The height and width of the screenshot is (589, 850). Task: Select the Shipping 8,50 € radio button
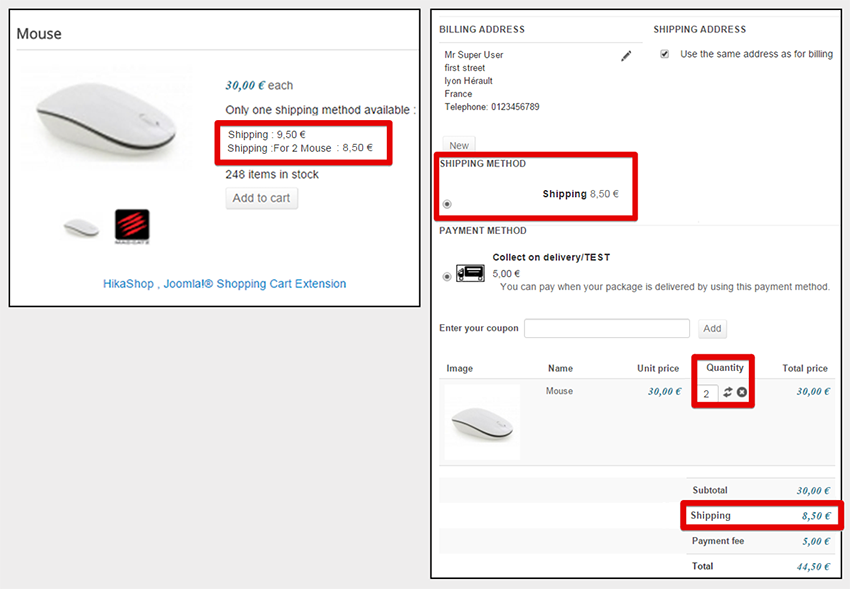tap(447, 204)
